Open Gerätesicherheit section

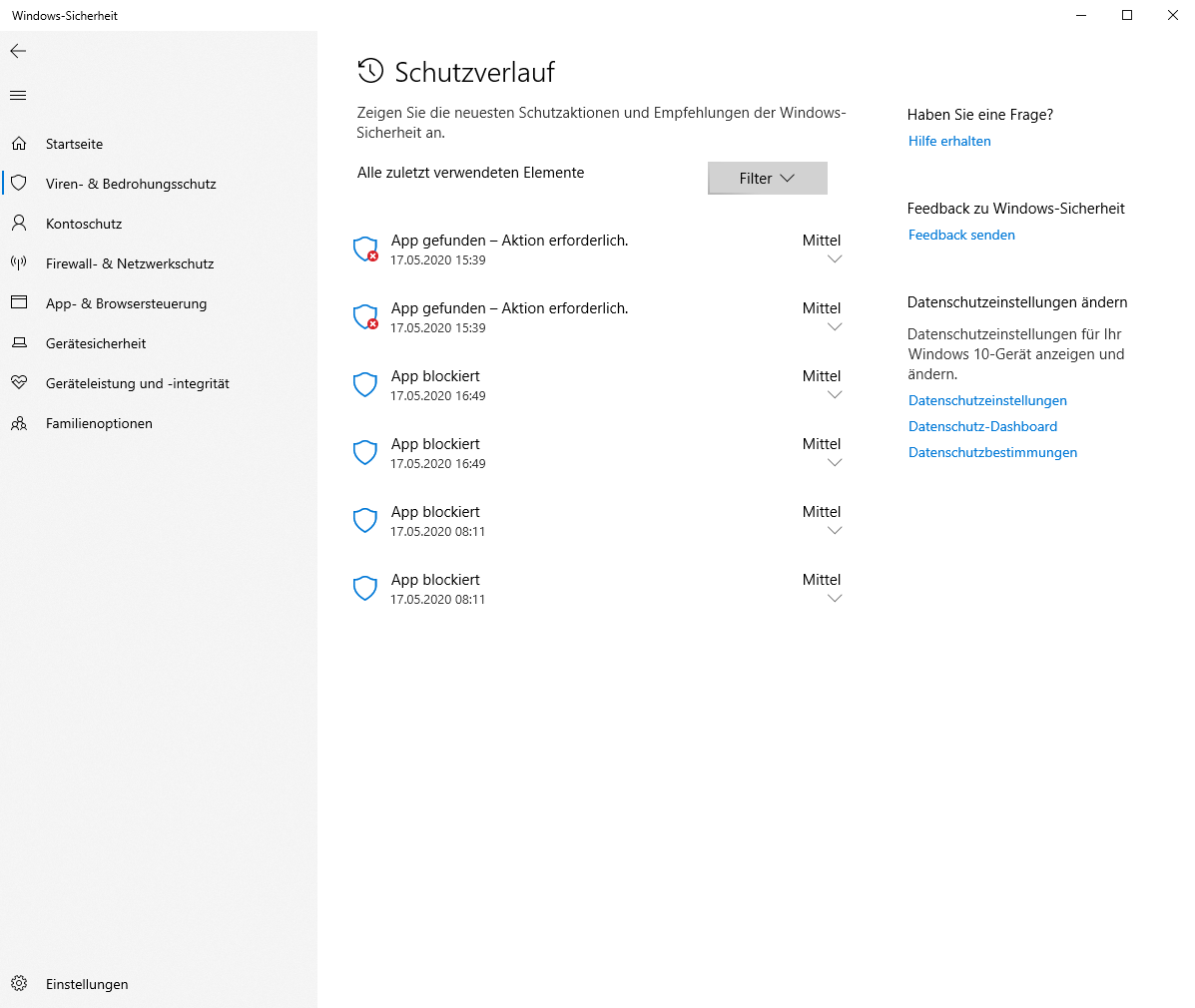point(159,343)
